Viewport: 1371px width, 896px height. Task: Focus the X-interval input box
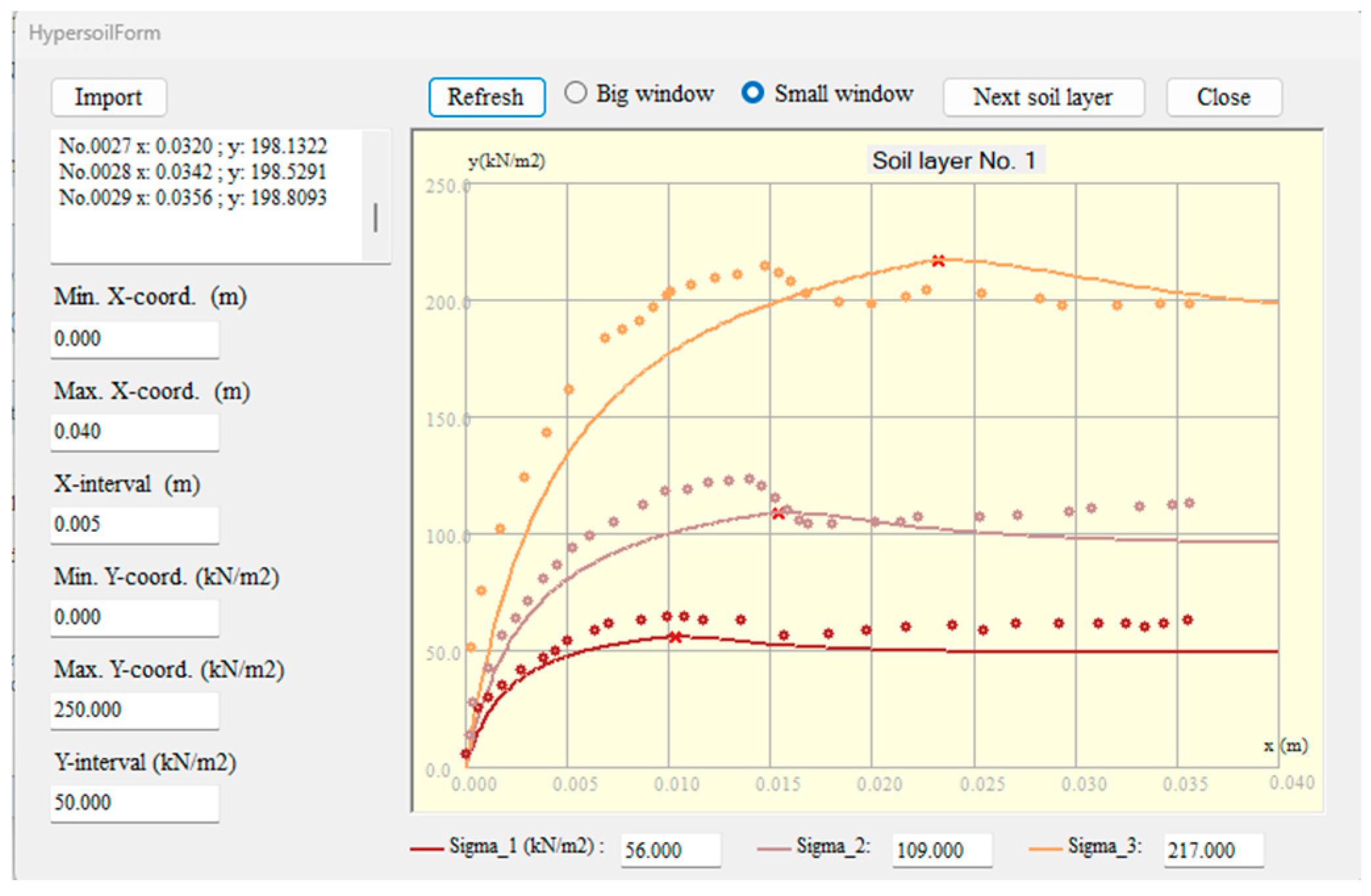coord(134,524)
